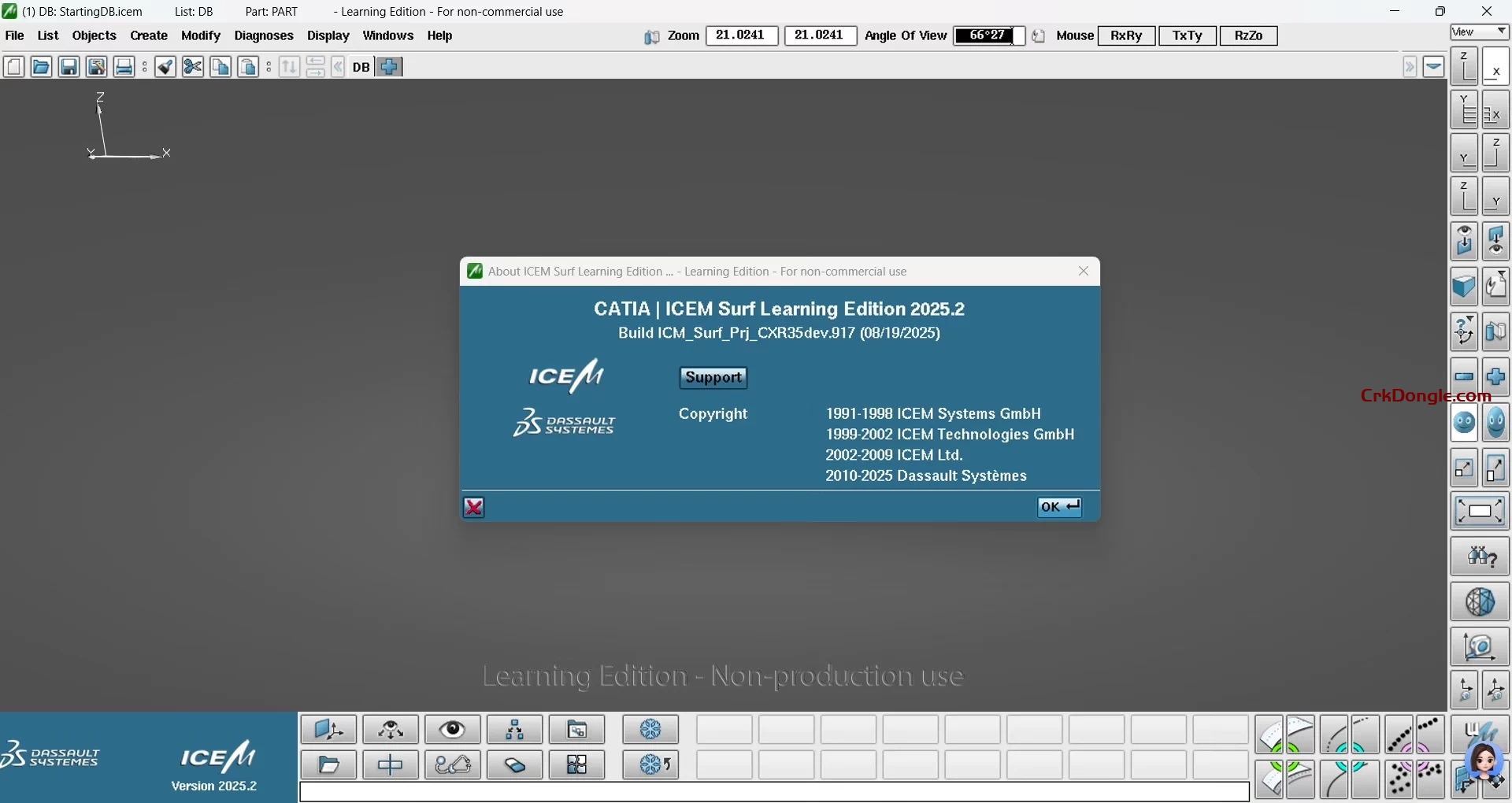Click the Support button in About dialog

[713, 378]
